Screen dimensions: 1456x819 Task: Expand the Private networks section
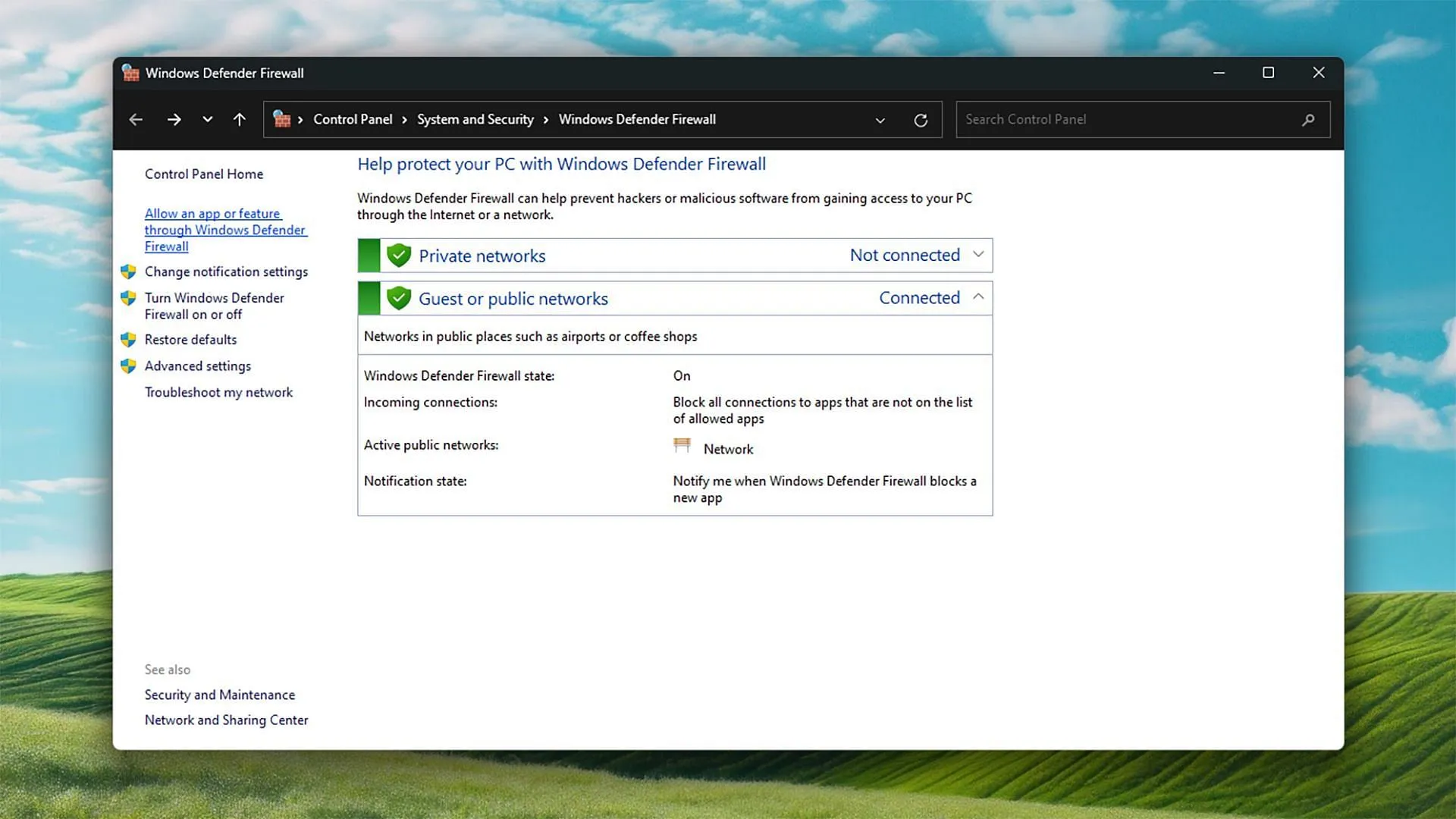pyautogui.click(x=977, y=255)
